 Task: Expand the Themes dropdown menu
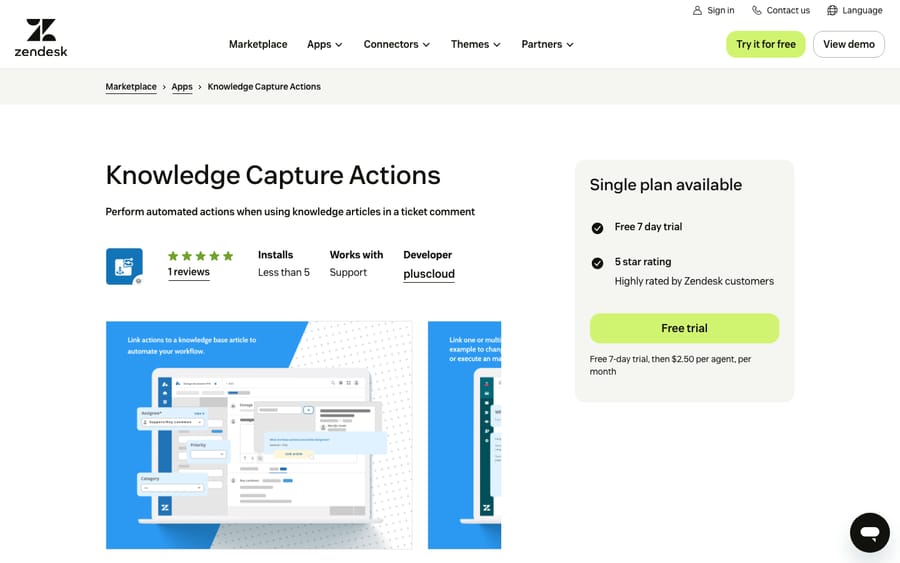(476, 44)
